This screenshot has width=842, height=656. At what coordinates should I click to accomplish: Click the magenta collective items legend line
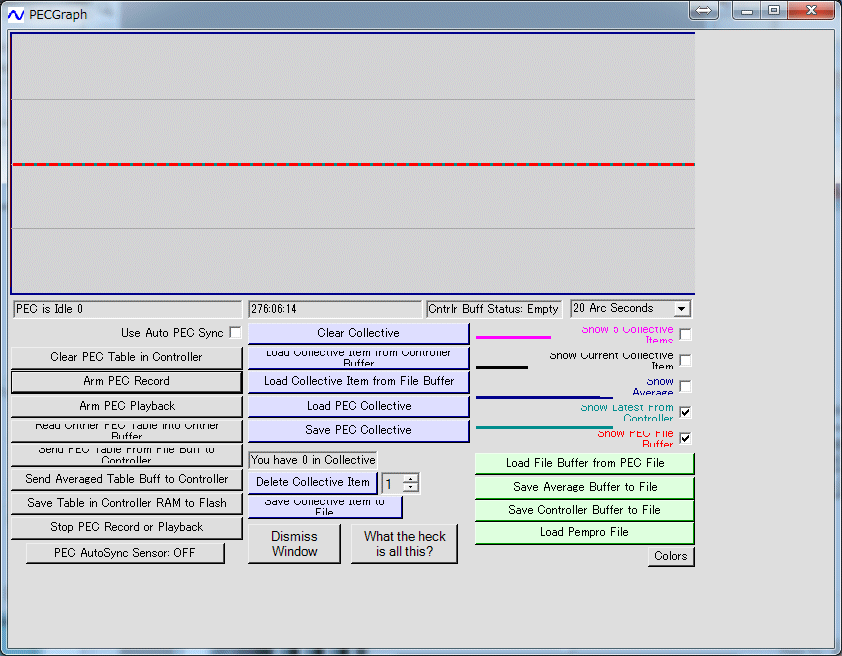point(513,337)
